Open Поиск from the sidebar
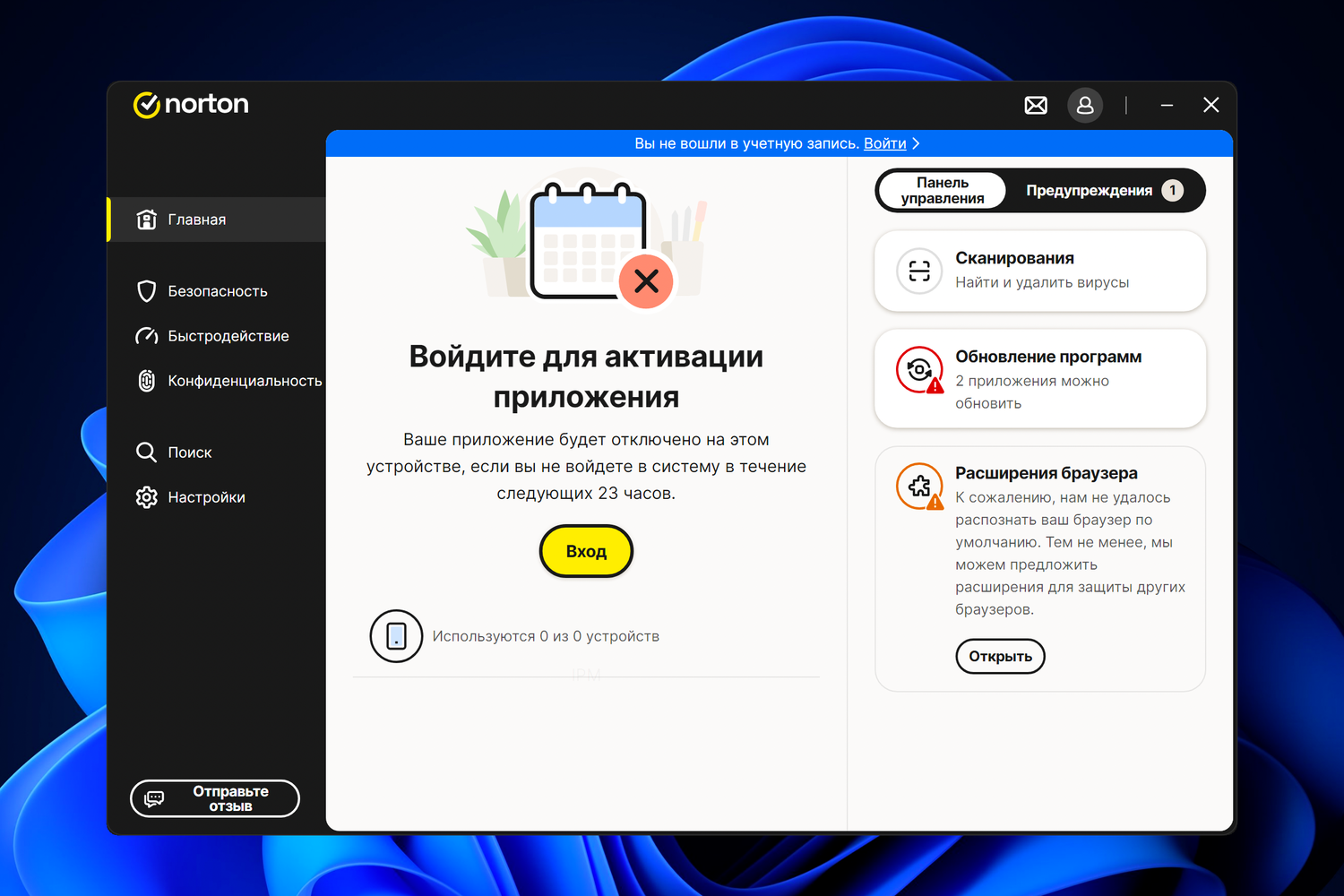1344x896 pixels. (x=217, y=452)
